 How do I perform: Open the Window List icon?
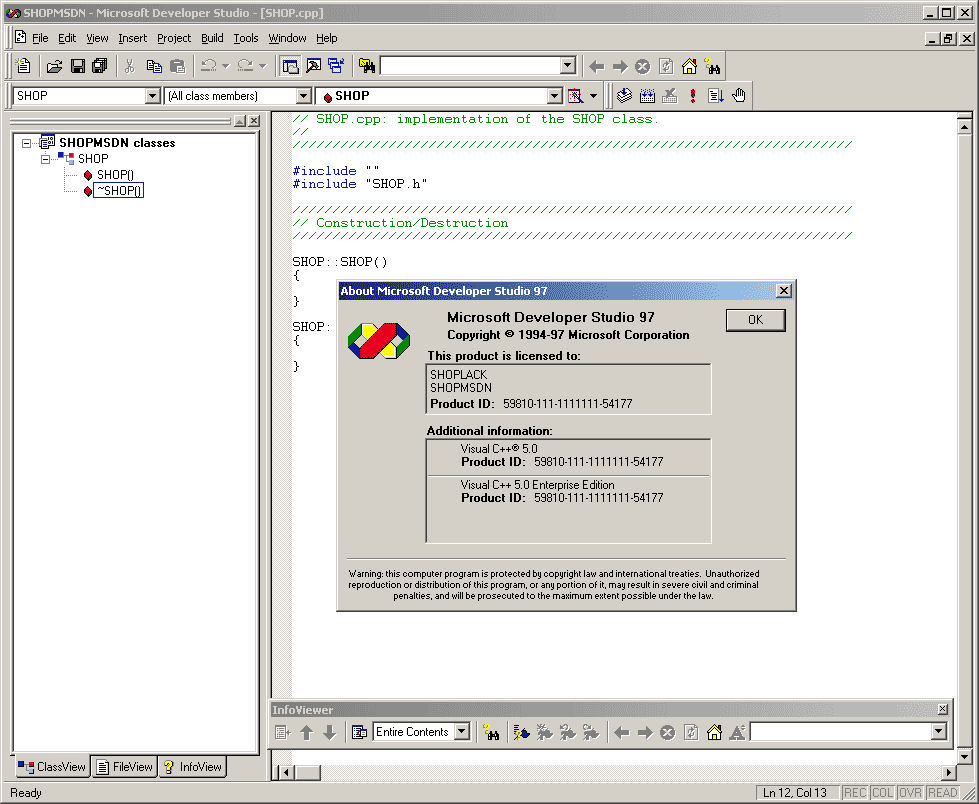click(x=336, y=66)
